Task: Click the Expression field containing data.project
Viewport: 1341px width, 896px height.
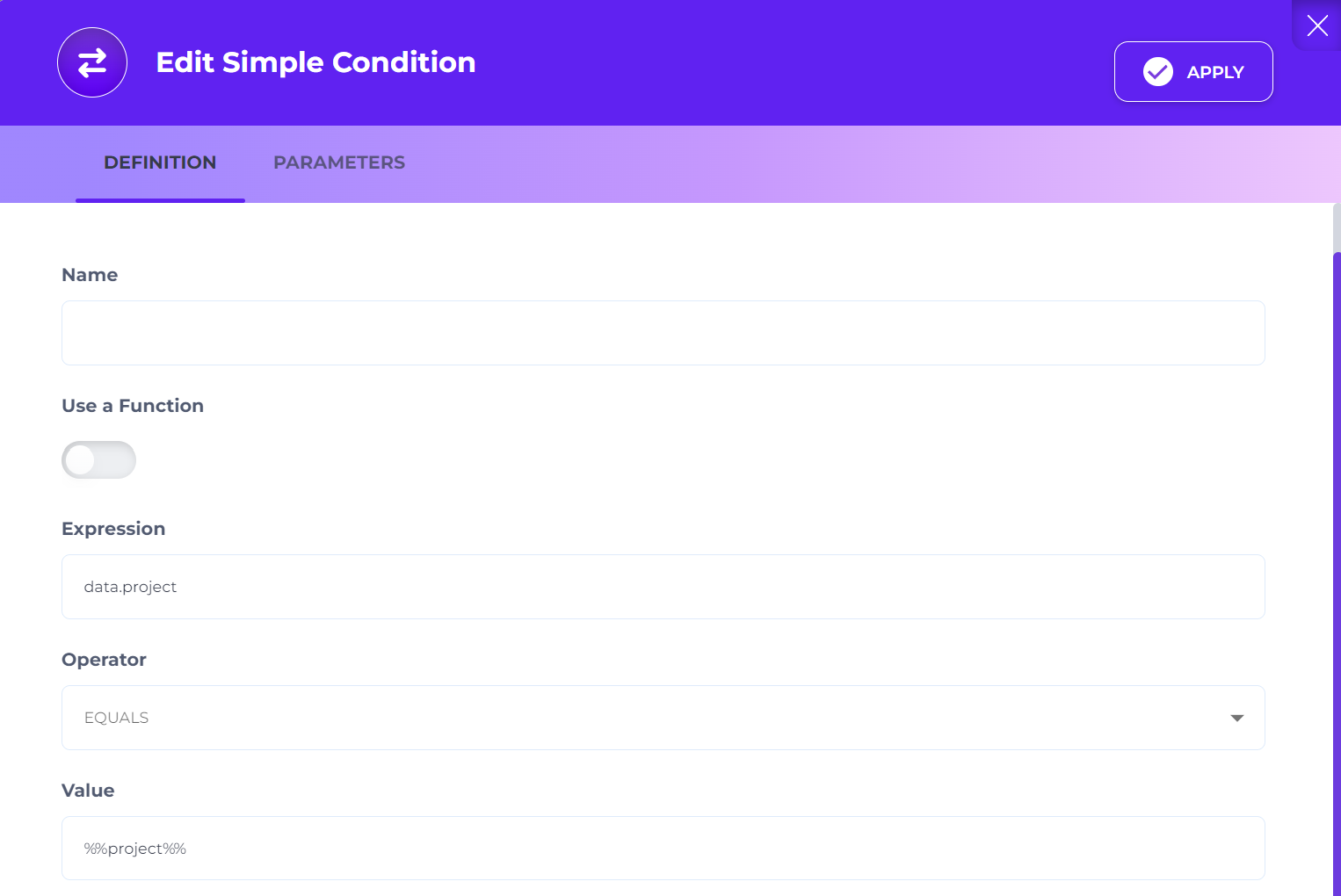Action: pyautogui.click(x=663, y=587)
